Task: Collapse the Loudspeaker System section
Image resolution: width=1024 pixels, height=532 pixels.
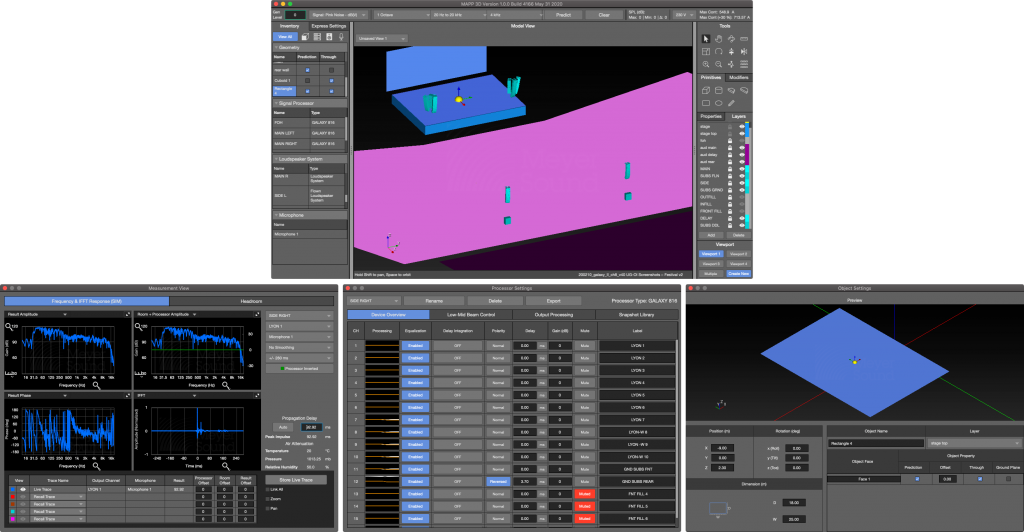Action: [276, 159]
